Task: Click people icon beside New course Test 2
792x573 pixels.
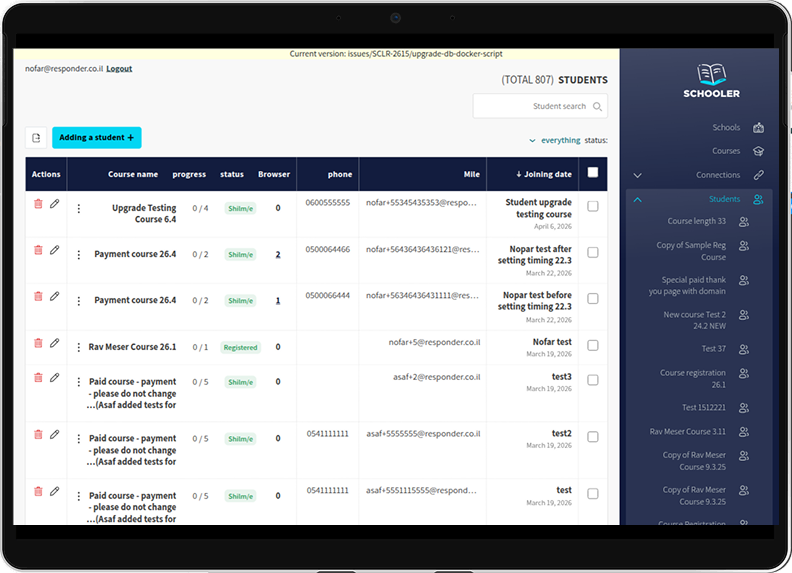Action: tap(744, 315)
